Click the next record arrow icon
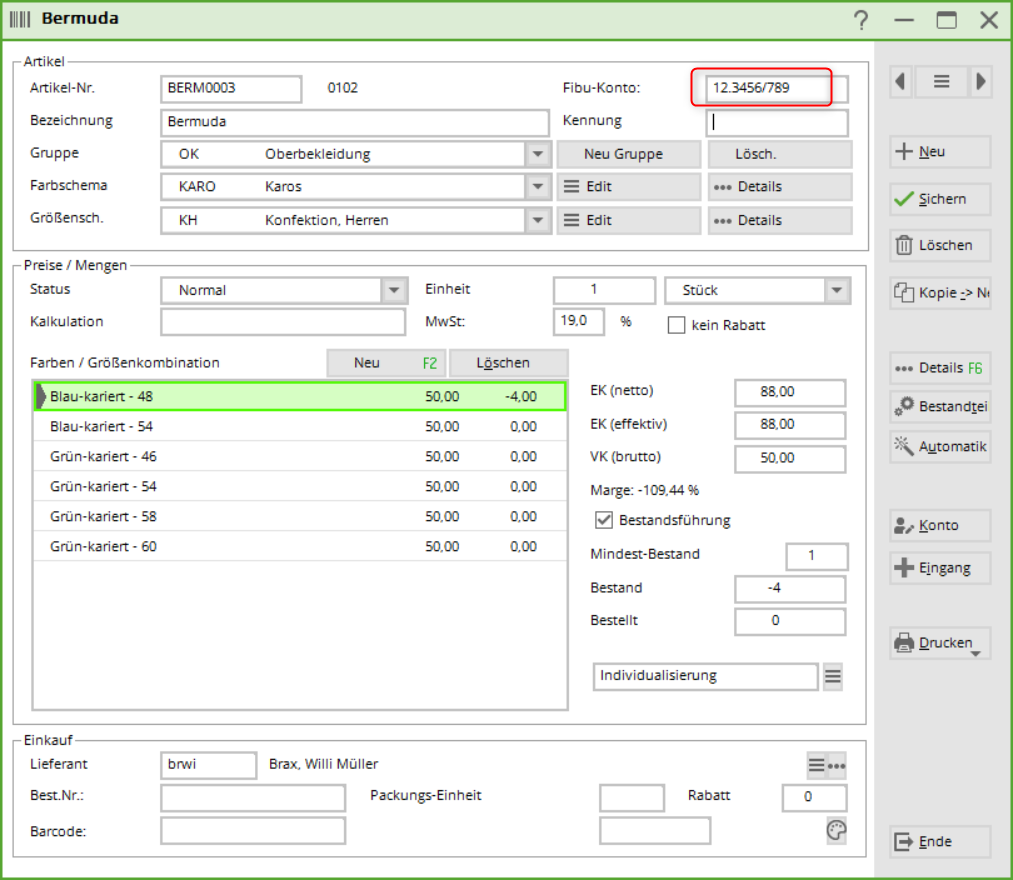 point(980,82)
